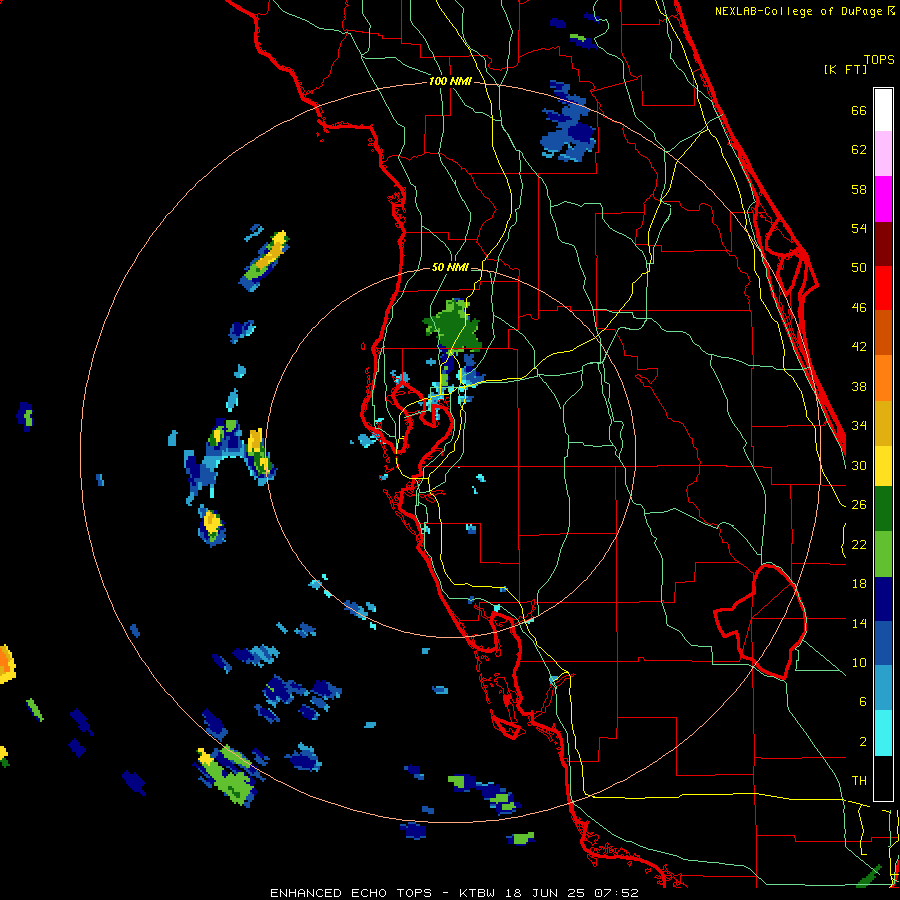The image size is (900, 900).
Task: Pick the magenta swatch in the legend
Action: [x=883, y=199]
